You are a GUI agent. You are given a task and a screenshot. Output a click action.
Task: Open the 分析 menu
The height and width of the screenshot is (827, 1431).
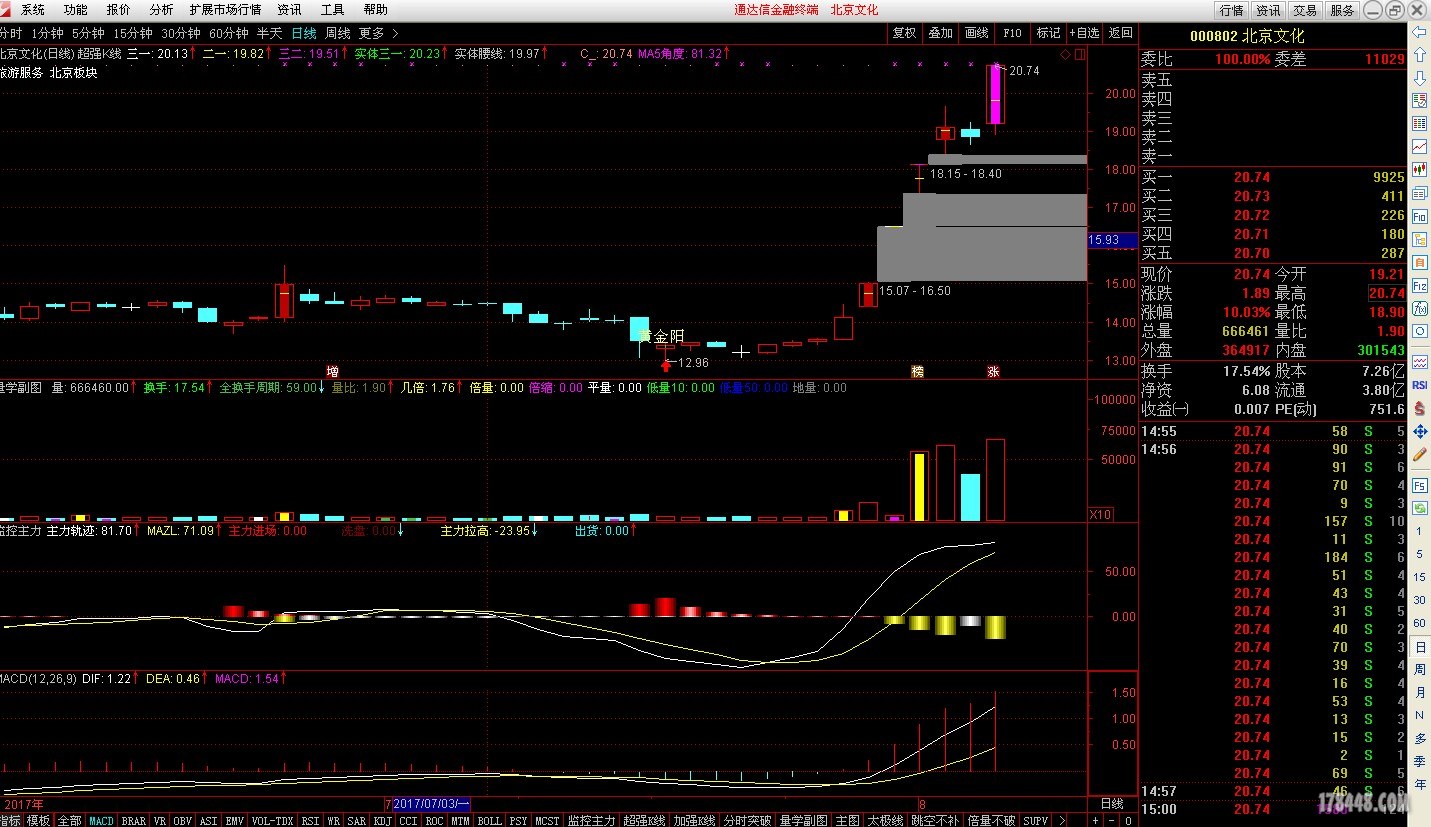161,10
